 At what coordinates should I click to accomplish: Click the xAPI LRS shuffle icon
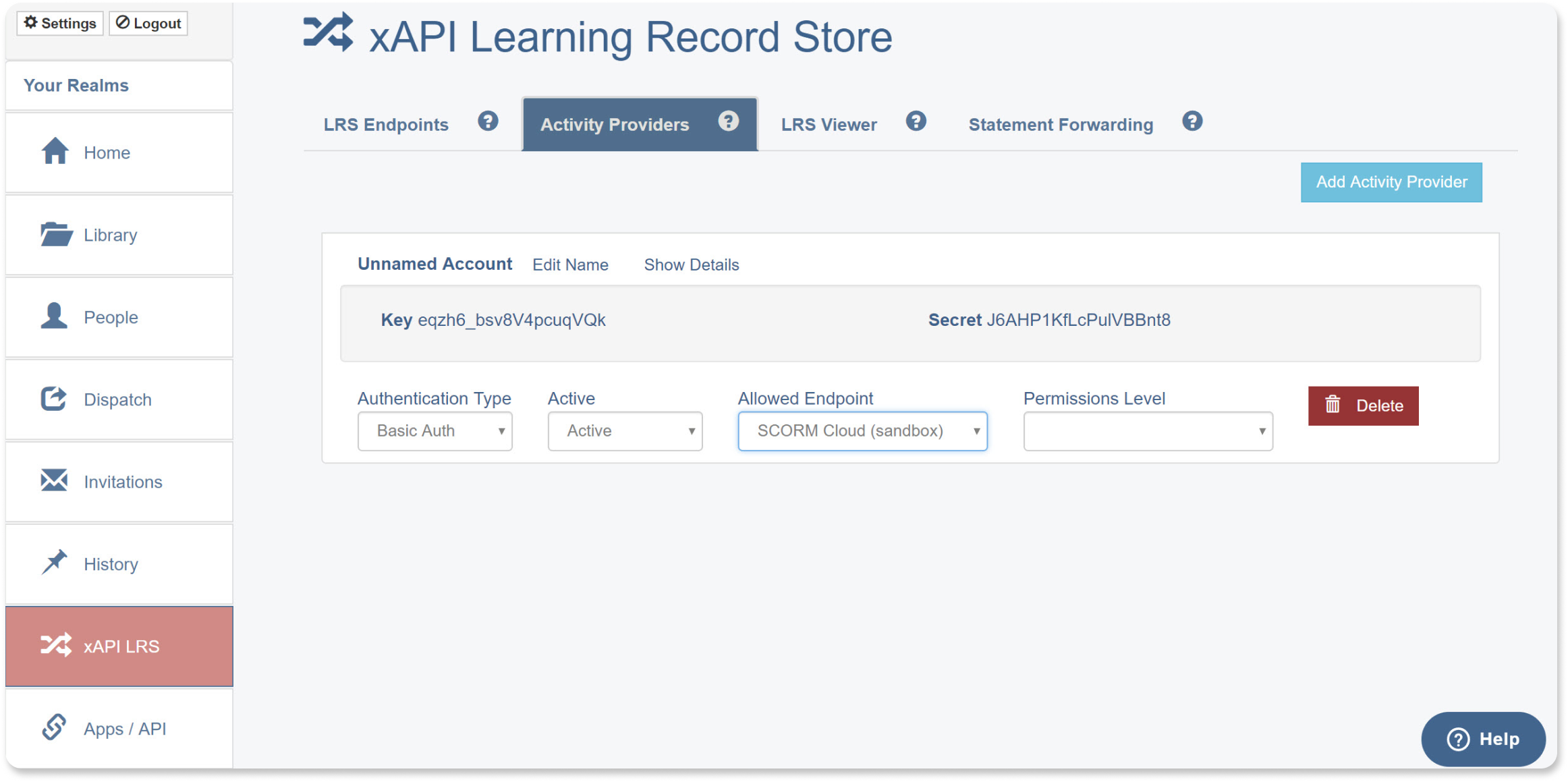click(x=56, y=646)
